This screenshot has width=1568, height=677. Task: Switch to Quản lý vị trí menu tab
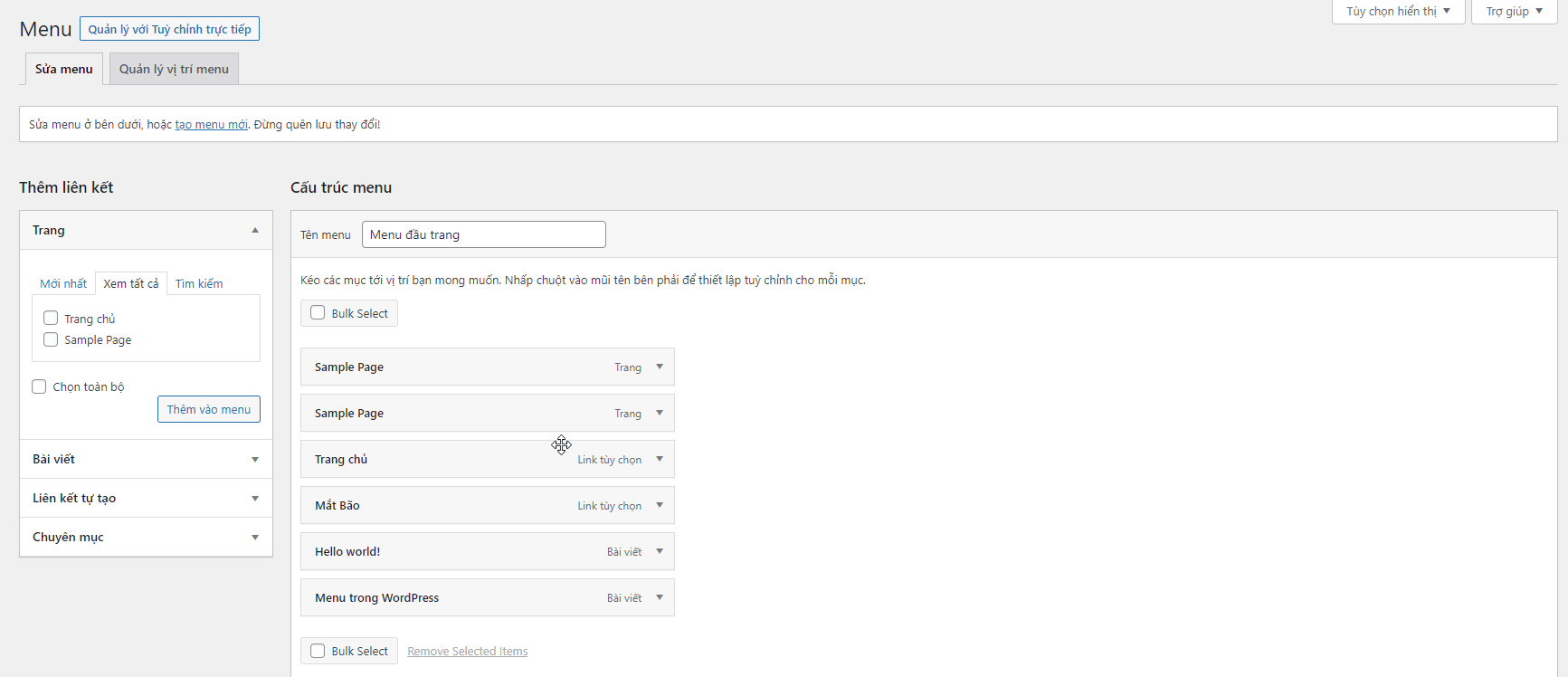coord(174,69)
